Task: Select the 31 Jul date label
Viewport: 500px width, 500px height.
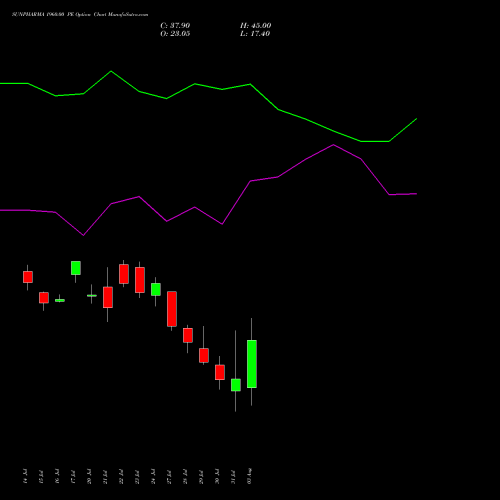Action: coord(233,476)
